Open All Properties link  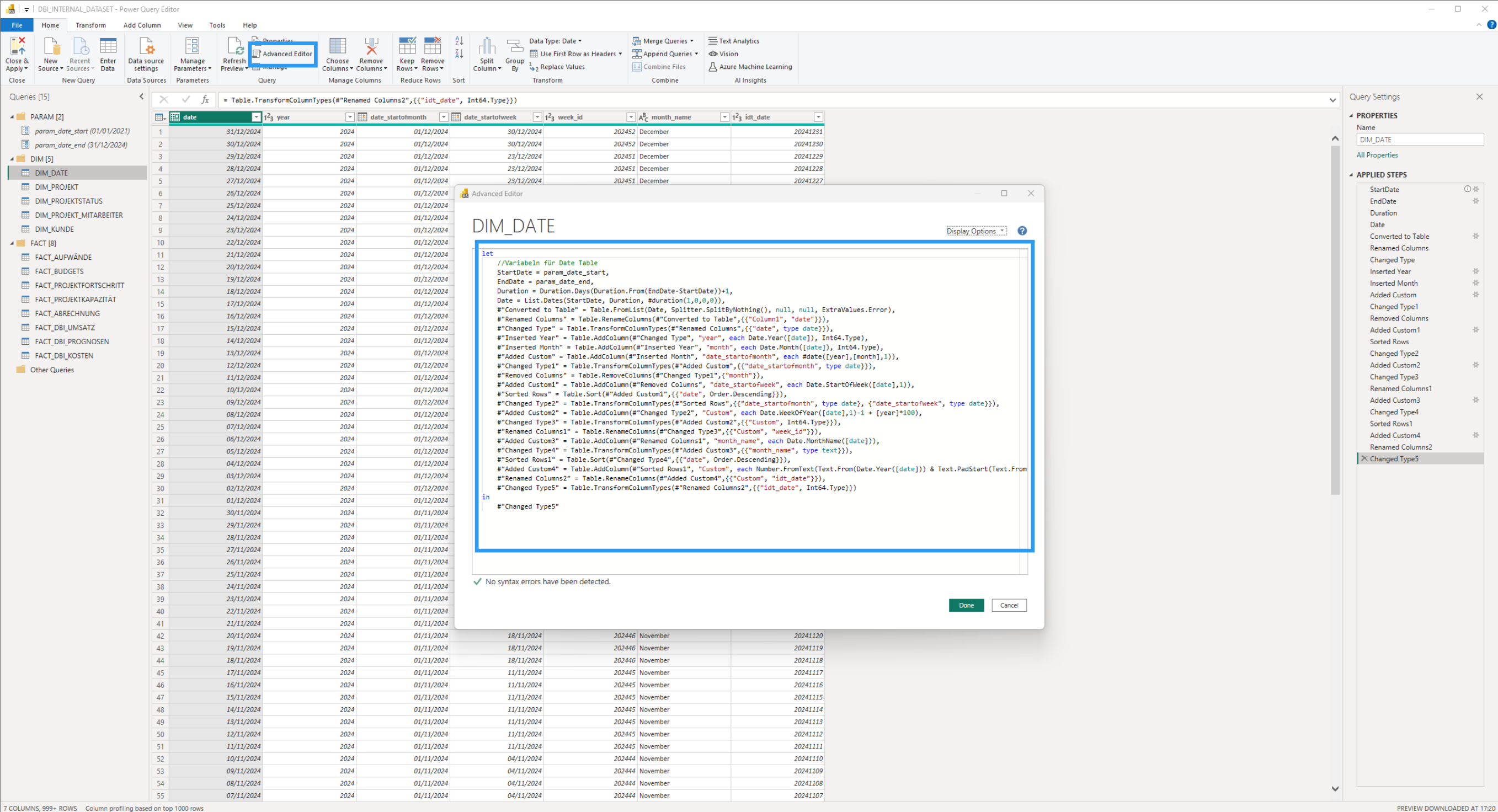point(1377,155)
